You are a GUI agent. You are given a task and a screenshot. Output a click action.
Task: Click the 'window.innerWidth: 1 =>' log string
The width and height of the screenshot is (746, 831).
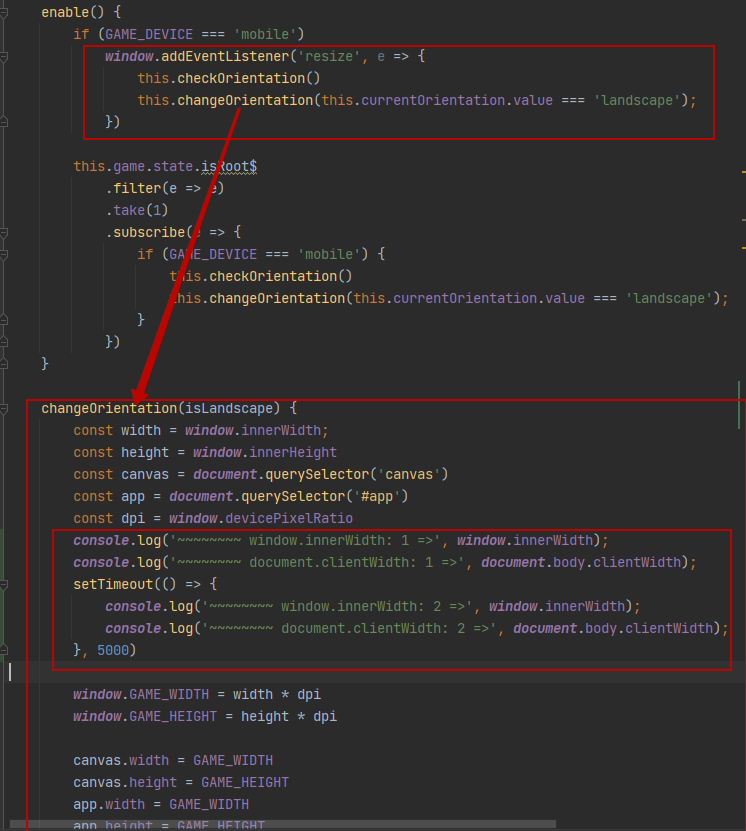pos(305,540)
